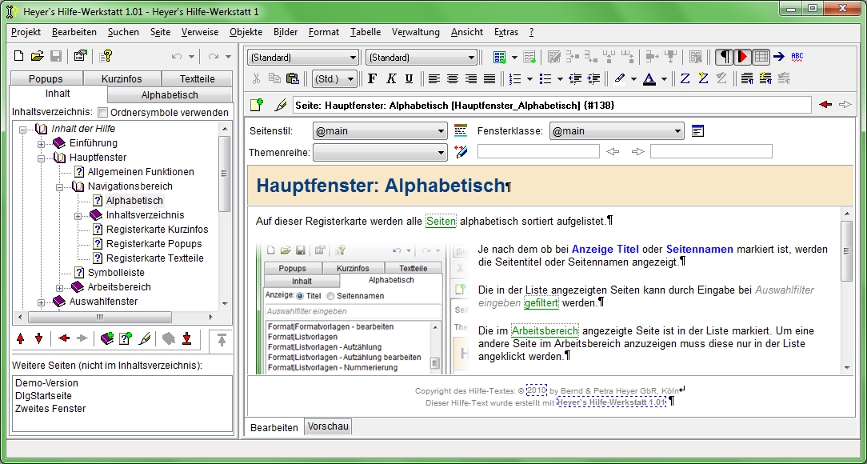Add a new chapter with the purple book icon
This screenshot has height=464, width=867.
click(x=107, y=338)
